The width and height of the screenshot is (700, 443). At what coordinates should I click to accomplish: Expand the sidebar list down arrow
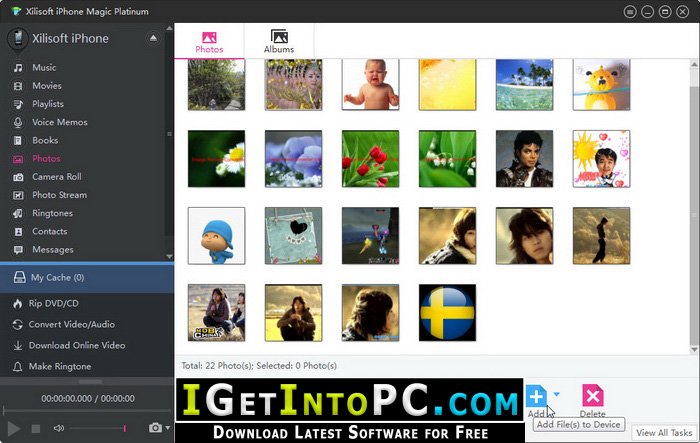(169, 256)
